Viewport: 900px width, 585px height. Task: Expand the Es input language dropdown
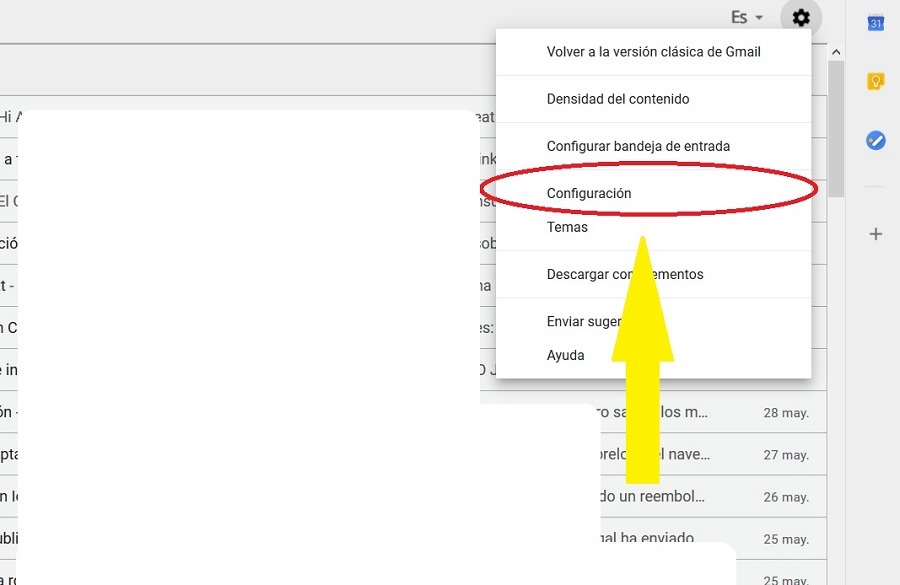[746, 18]
